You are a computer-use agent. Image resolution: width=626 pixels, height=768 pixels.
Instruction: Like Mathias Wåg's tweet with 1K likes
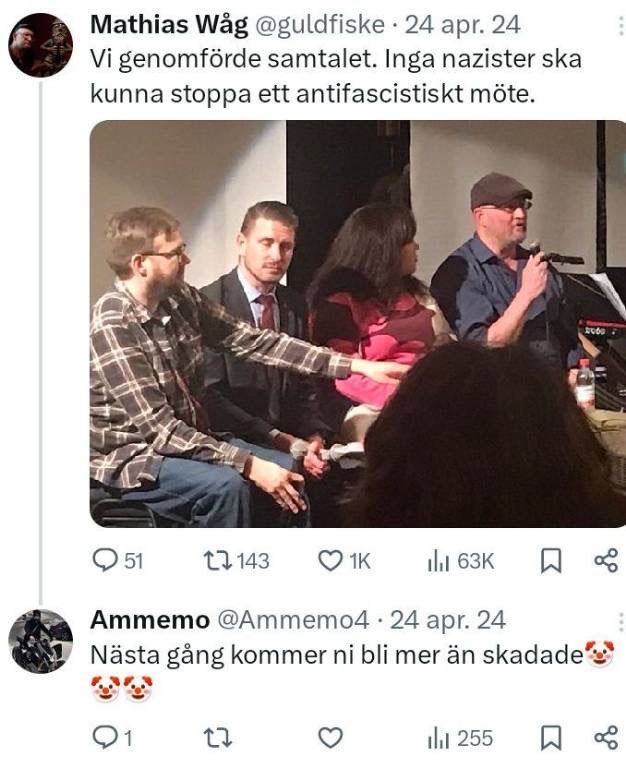click(344, 561)
